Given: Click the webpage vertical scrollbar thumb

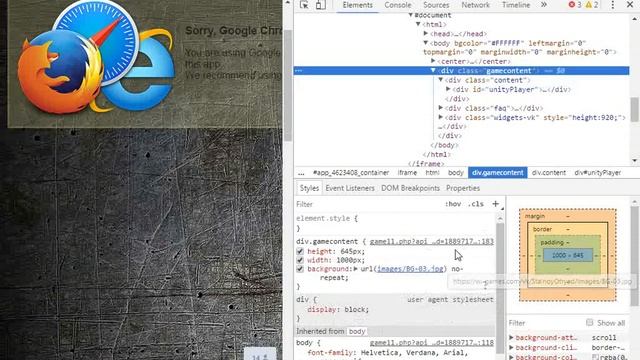Looking at the screenshot, I should click(288, 85).
